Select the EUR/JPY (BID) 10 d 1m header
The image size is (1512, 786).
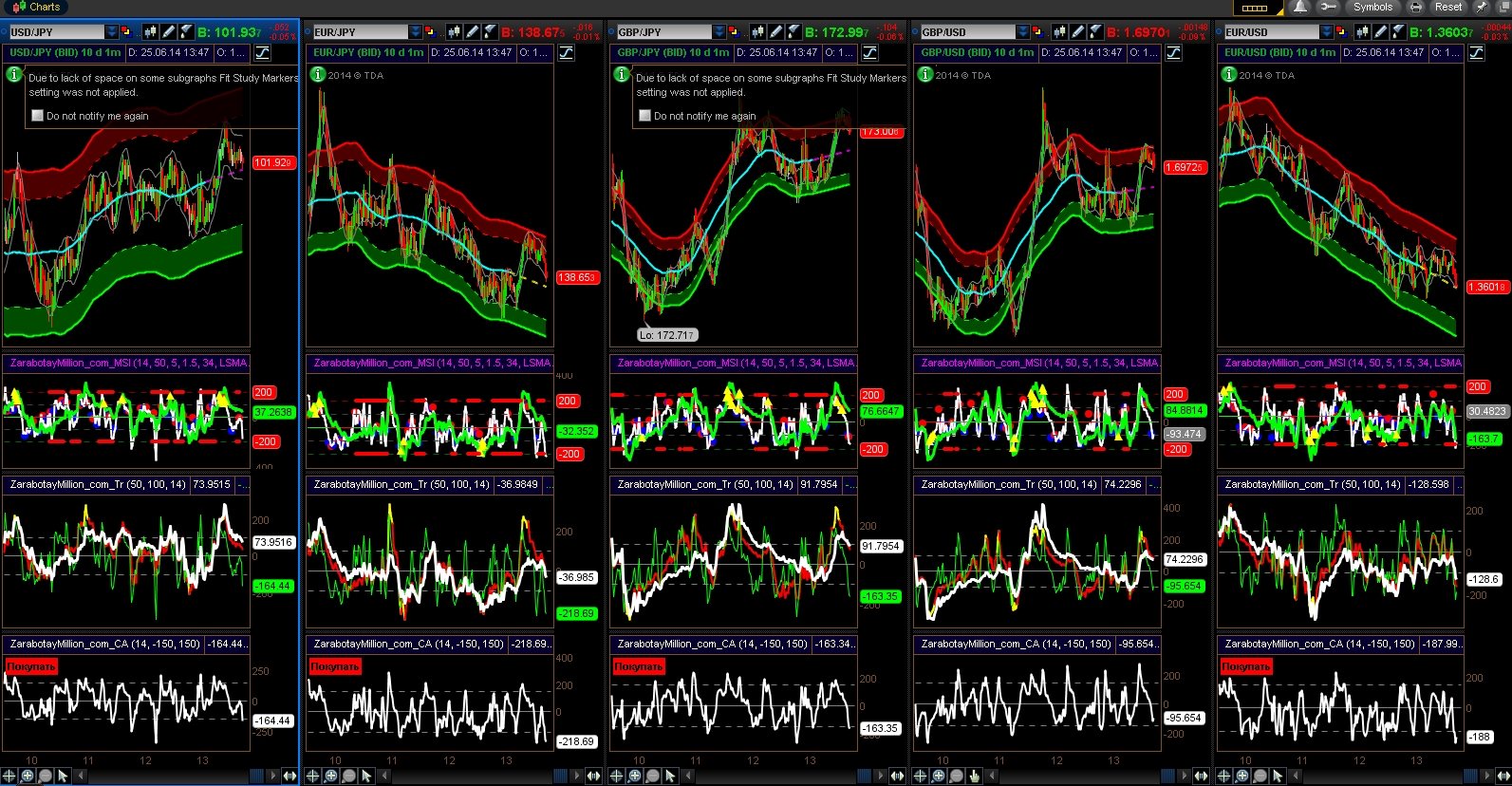click(x=369, y=53)
